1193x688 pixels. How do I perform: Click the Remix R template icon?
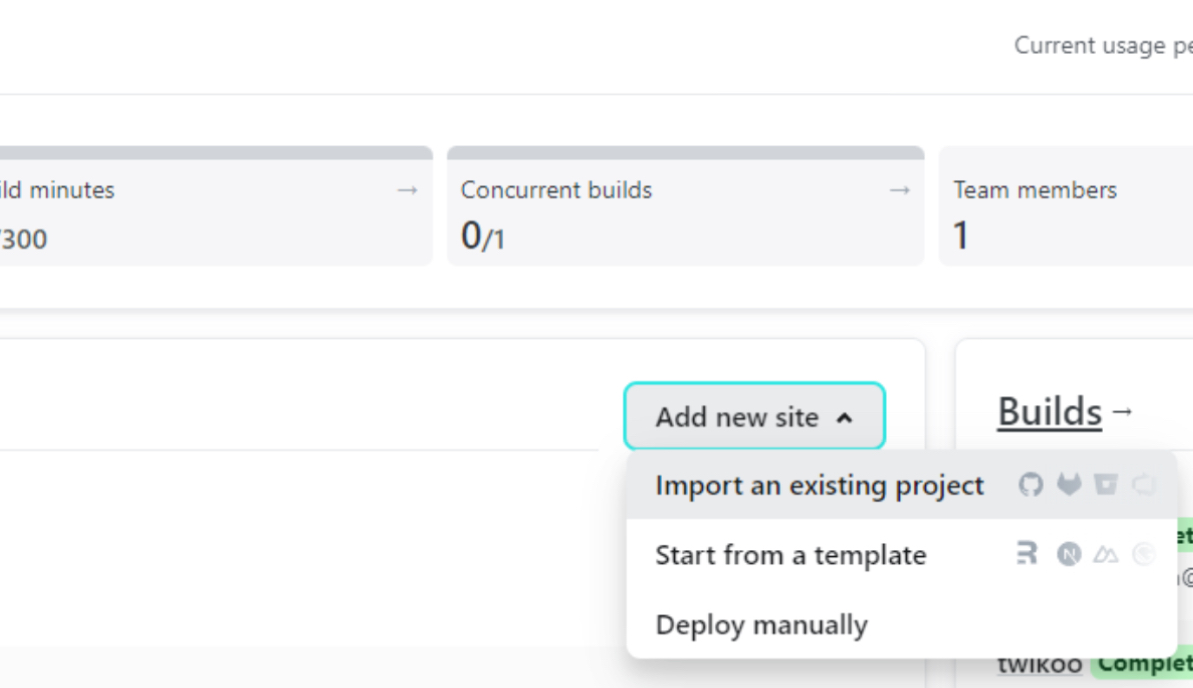(1027, 553)
